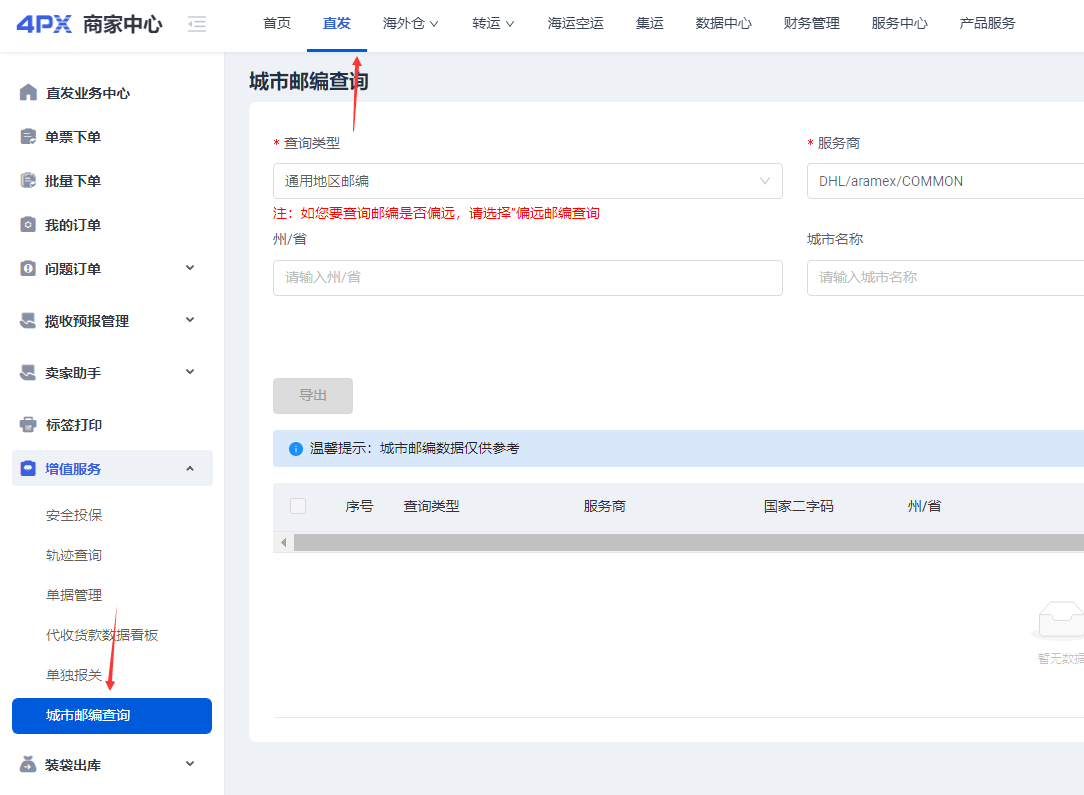Expand the 揽收预报管理 submenu chevron

[x=190, y=320]
